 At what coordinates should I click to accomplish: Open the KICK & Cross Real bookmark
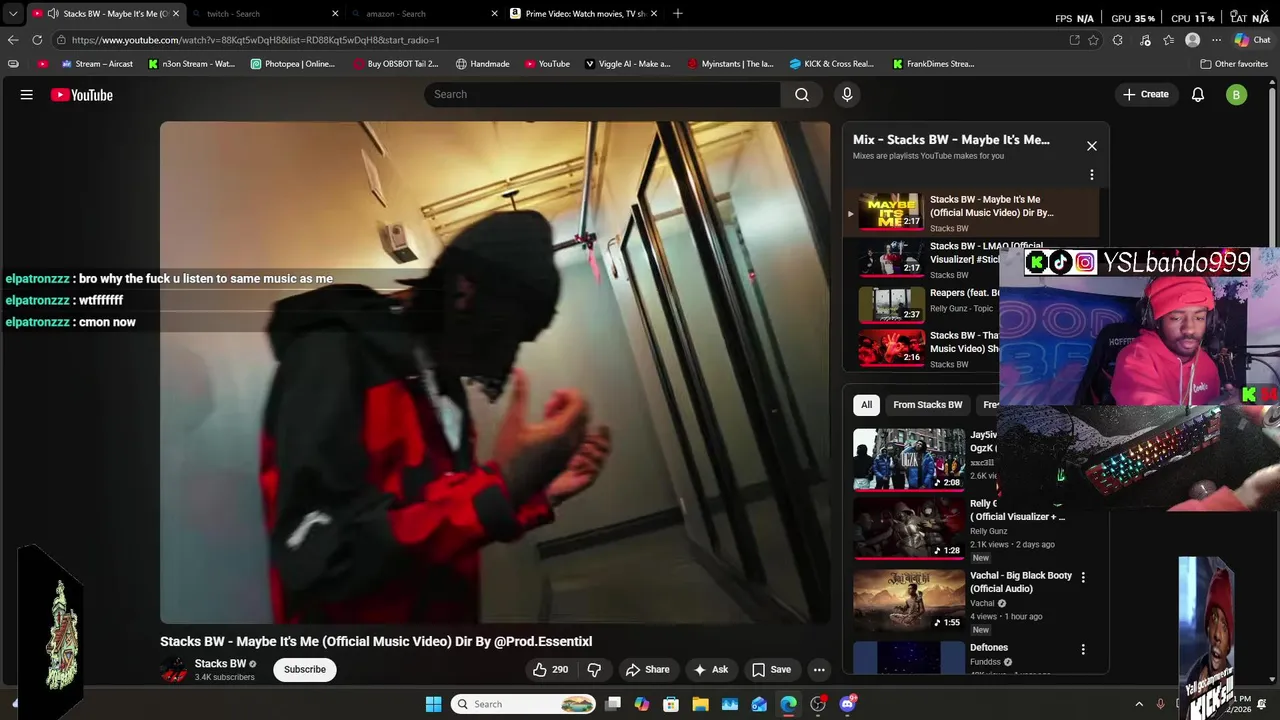pyautogui.click(x=831, y=64)
